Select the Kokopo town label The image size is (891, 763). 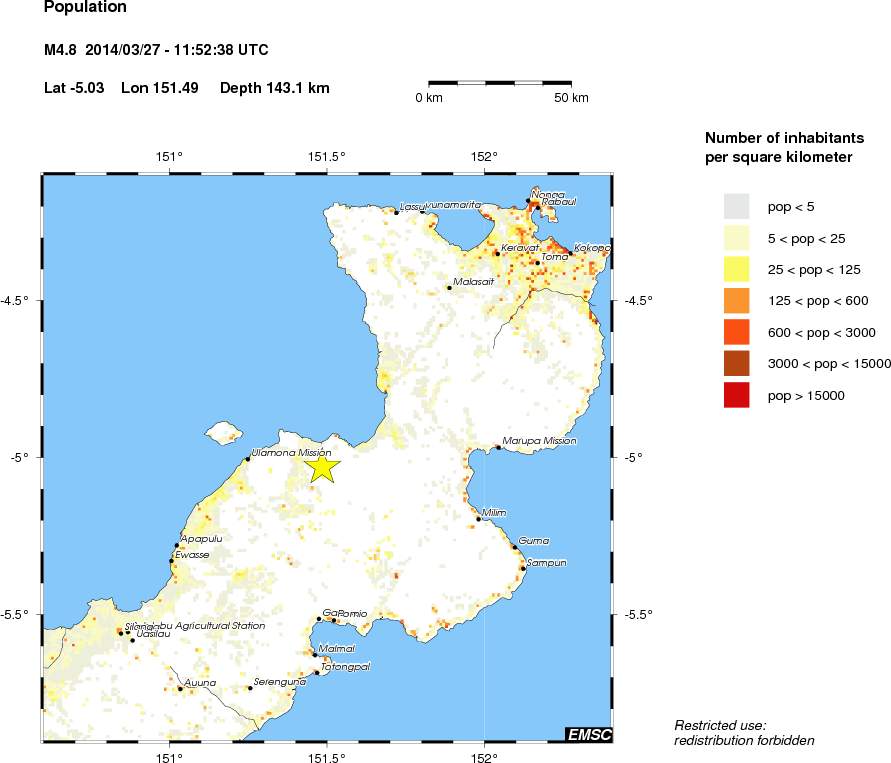click(592, 247)
